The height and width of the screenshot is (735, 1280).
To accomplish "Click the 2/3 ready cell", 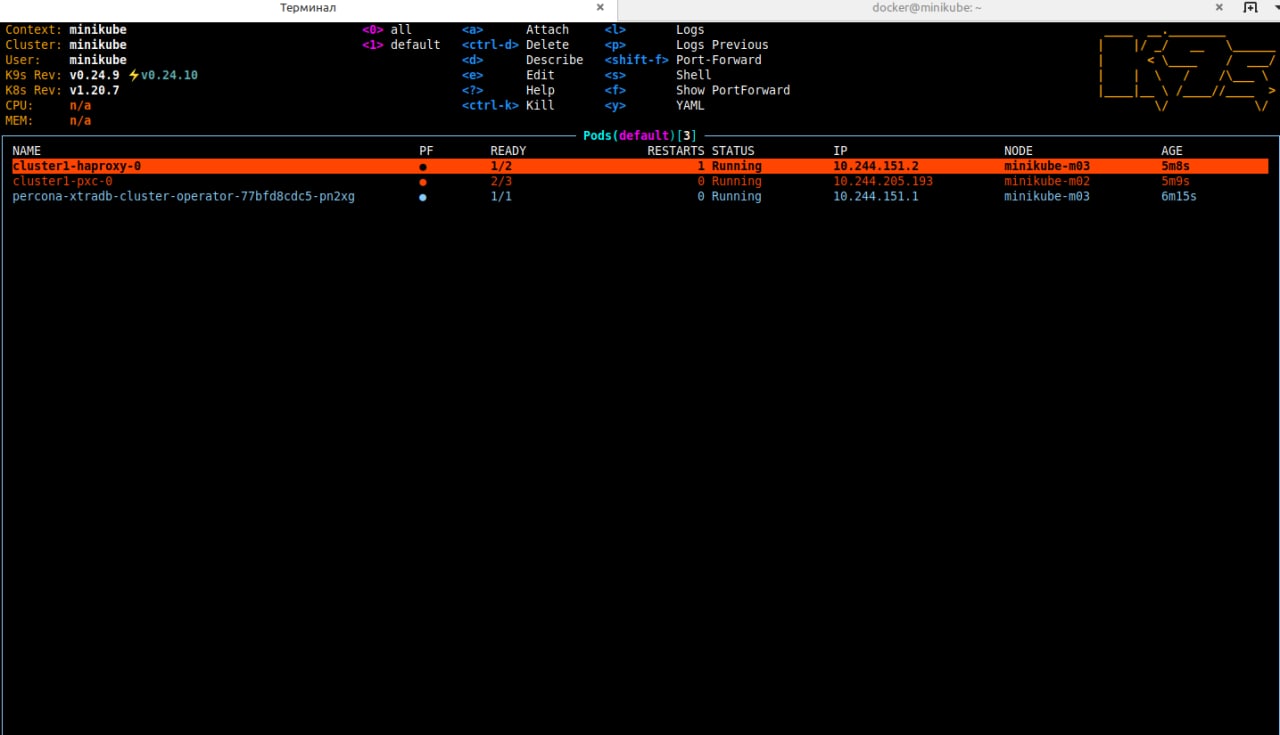I will pyautogui.click(x=501, y=181).
